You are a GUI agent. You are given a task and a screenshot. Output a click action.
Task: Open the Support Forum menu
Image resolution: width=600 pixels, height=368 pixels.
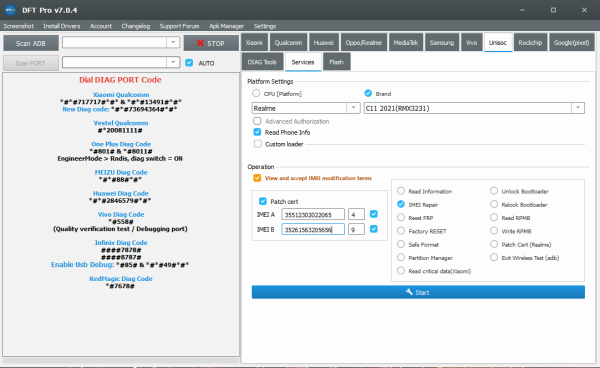click(179, 26)
